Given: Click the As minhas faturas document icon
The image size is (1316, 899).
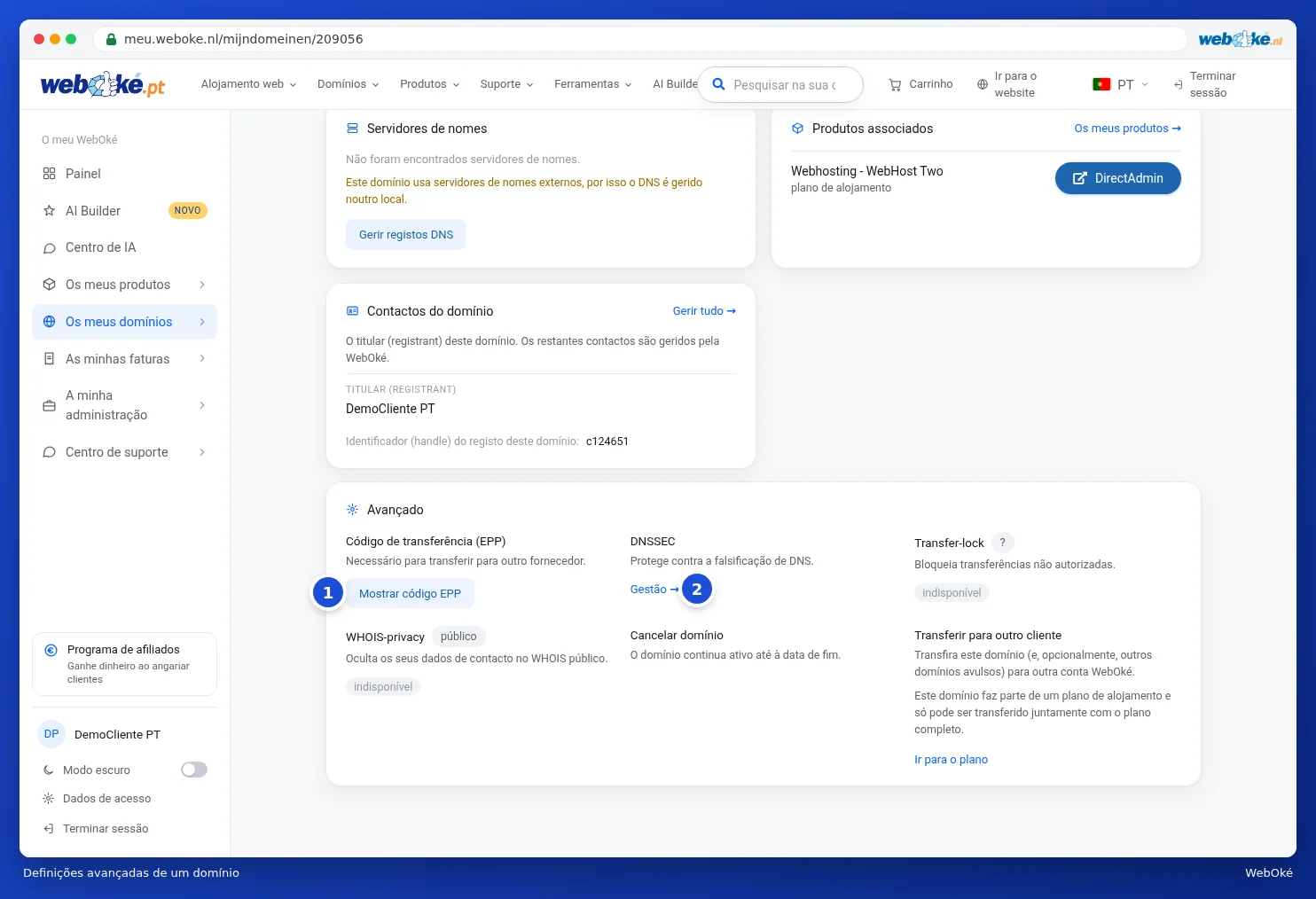Looking at the screenshot, I should [x=49, y=359].
